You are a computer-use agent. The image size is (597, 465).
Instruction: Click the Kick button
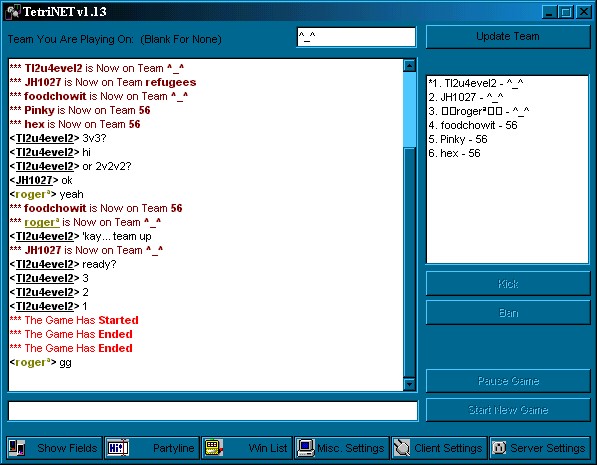[x=508, y=284]
